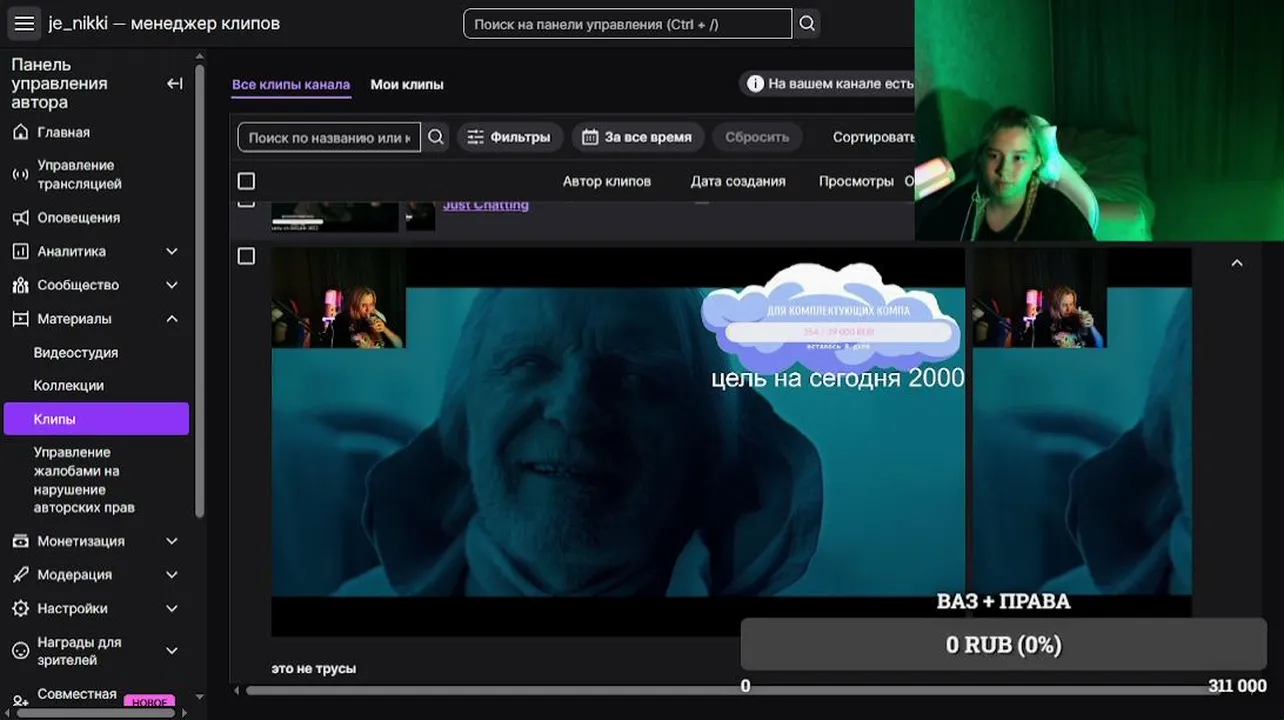Click the Просмотры column header
1284x720 pixels.
click(856, 181)
